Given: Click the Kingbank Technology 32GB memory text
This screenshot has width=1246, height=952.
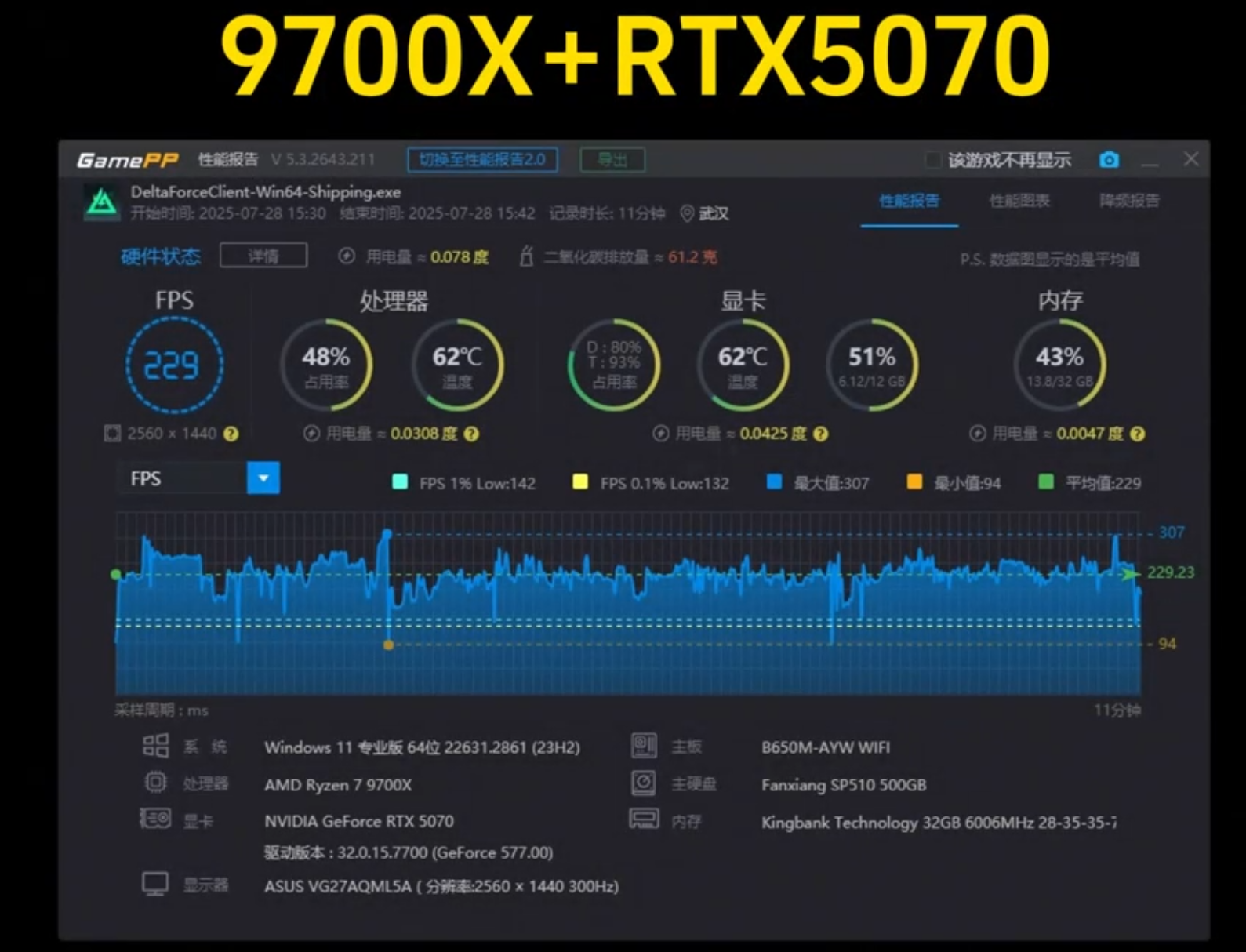Looking at the screenshot, I should tap(939, 823).
